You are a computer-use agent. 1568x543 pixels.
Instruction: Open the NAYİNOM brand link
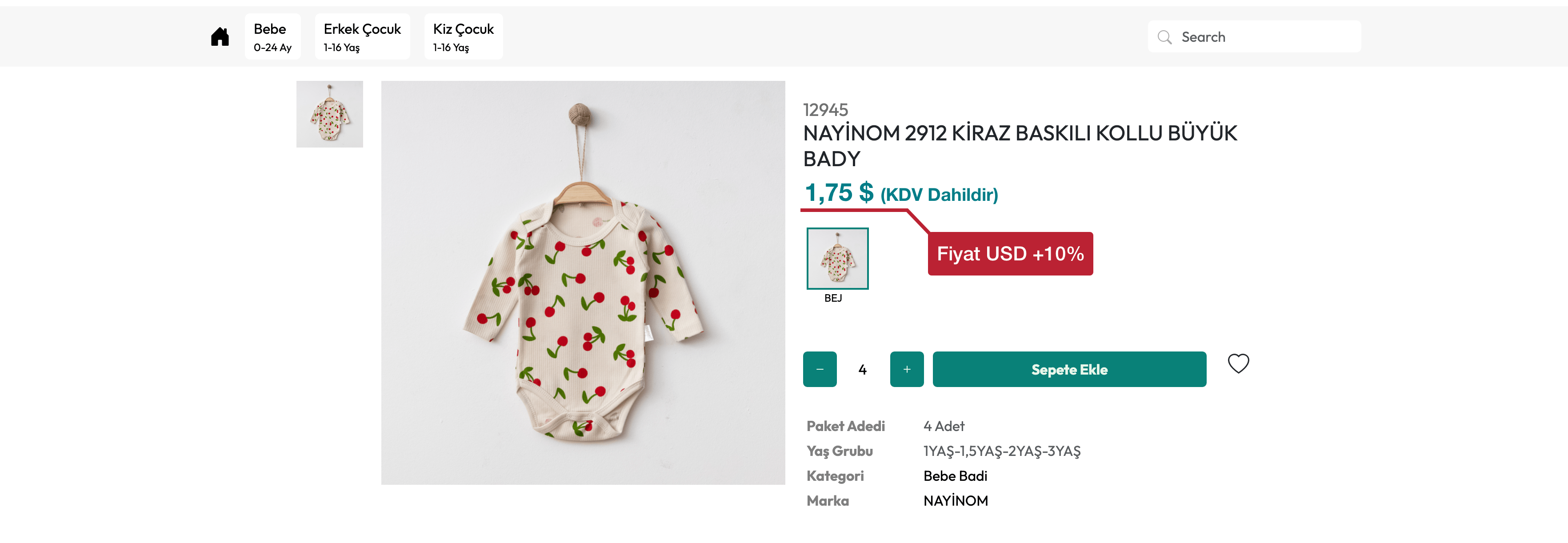tap(955, 500)
